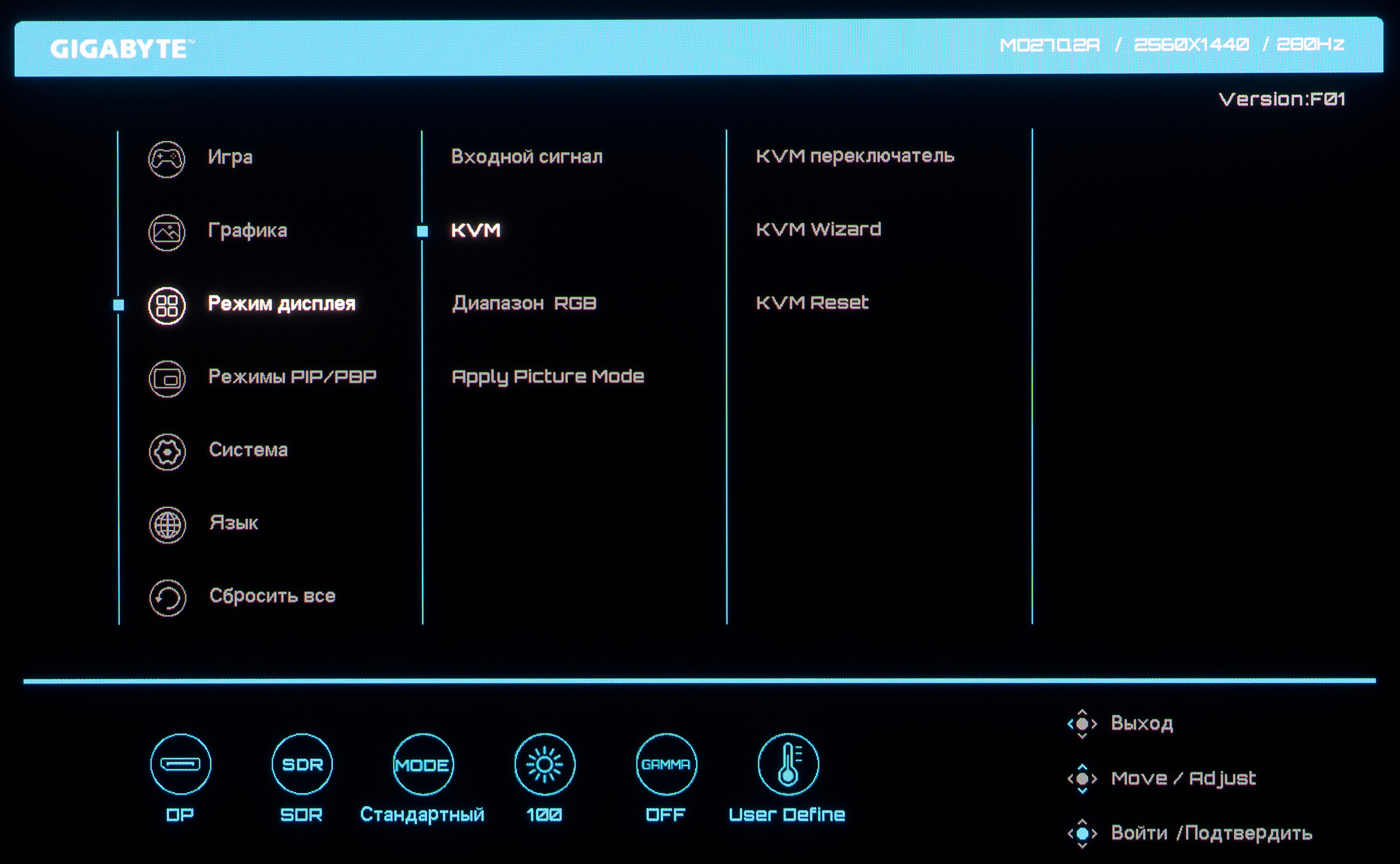The image size is (1400, 864).
Task: Click the GAMMA OFF indicator icon
Action: click(x=666, y=764)
